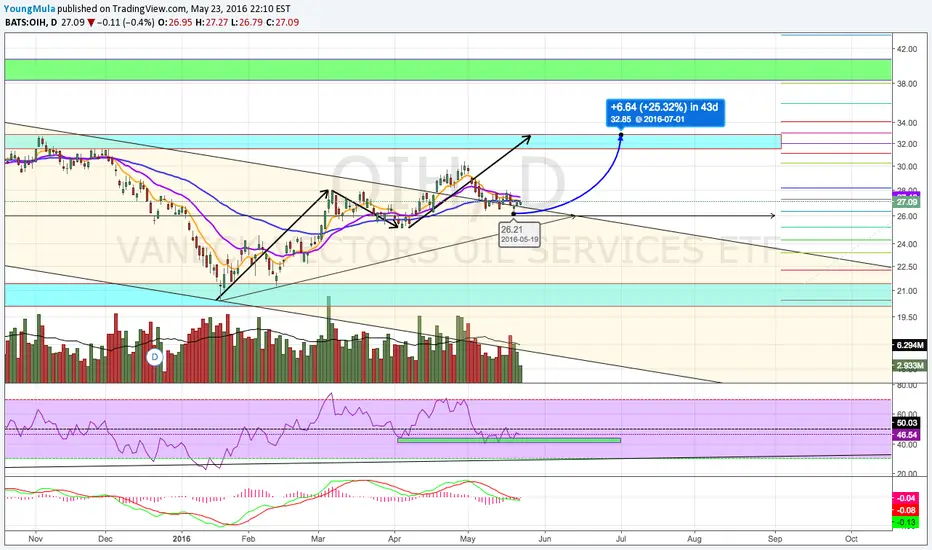Click the 32.00 price axis label
This screenshot has width=932, height=550.
[x=907, y=144]
